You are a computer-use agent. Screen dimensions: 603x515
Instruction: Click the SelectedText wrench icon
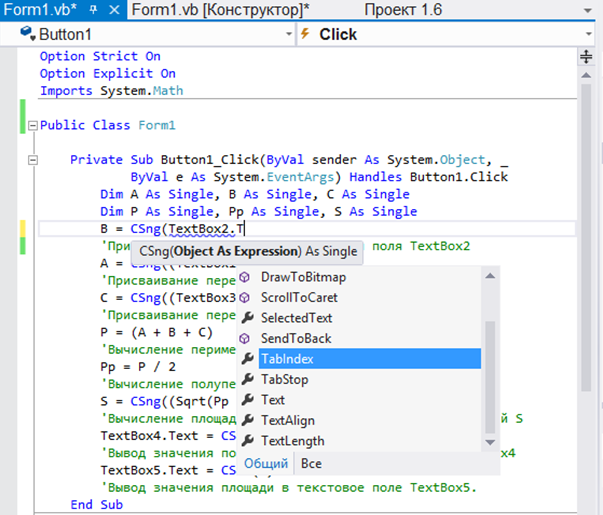point(247,317)
